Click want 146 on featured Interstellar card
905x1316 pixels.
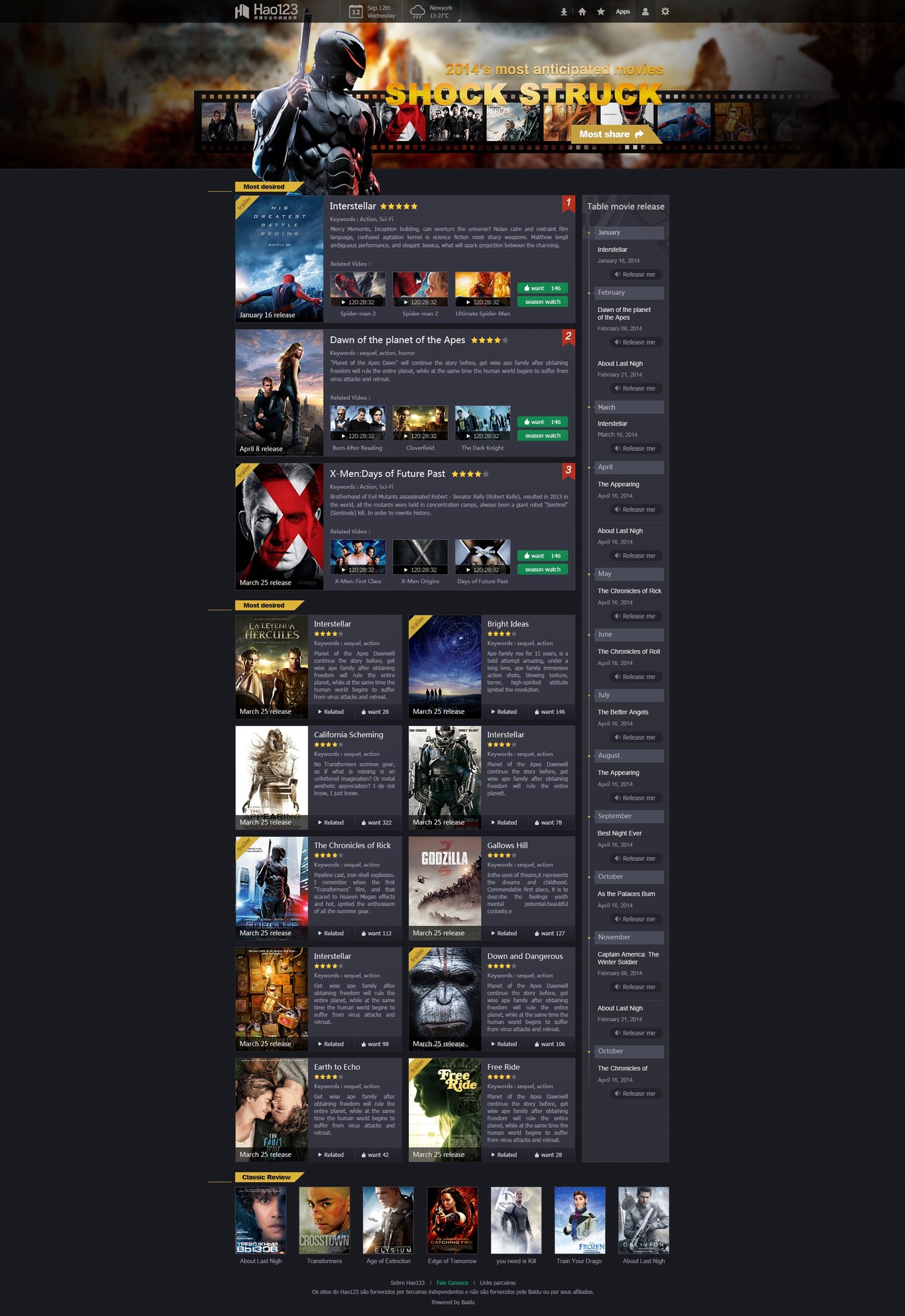[x=543, y=288]
